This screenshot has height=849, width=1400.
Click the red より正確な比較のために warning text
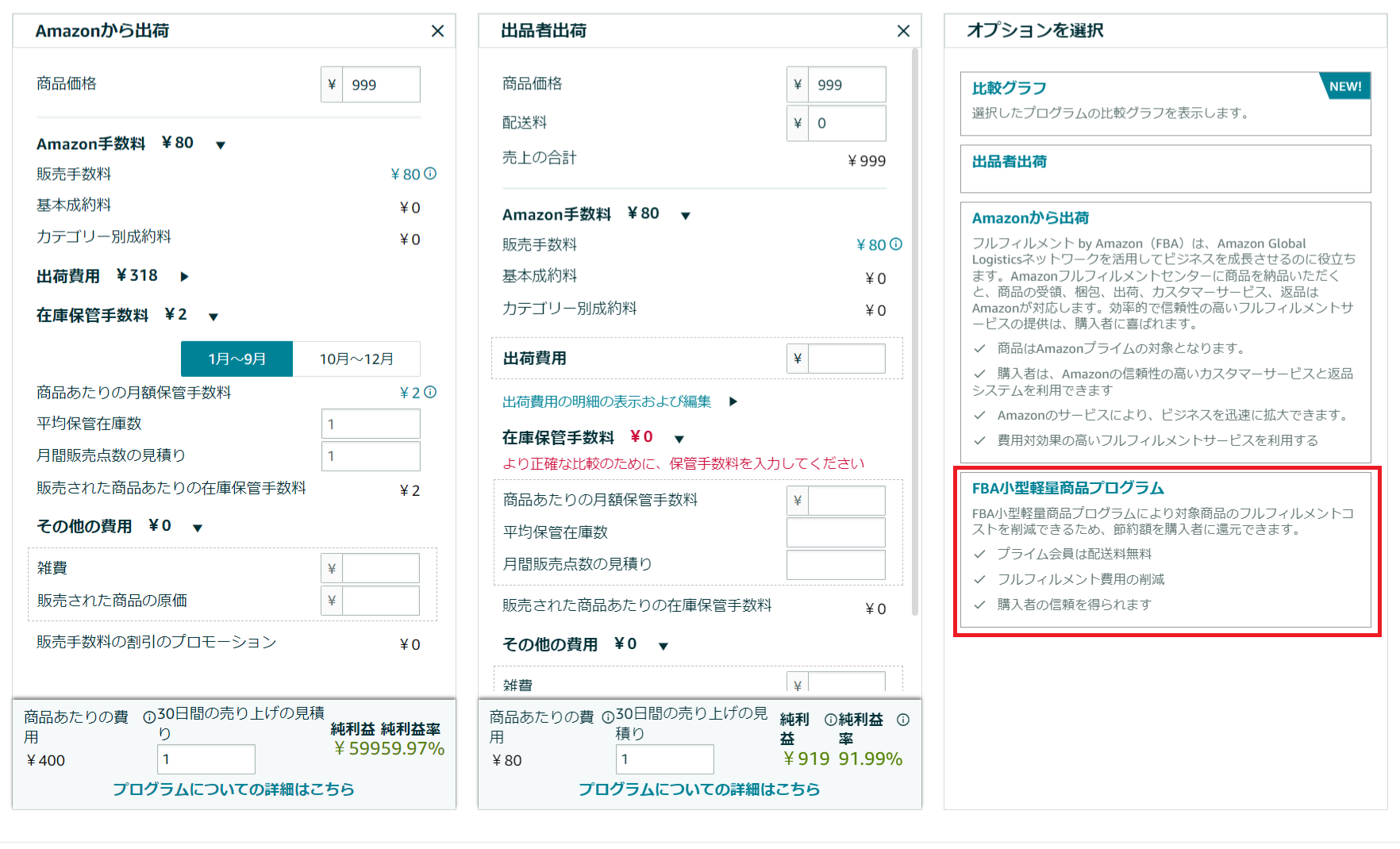click(683, 463)
